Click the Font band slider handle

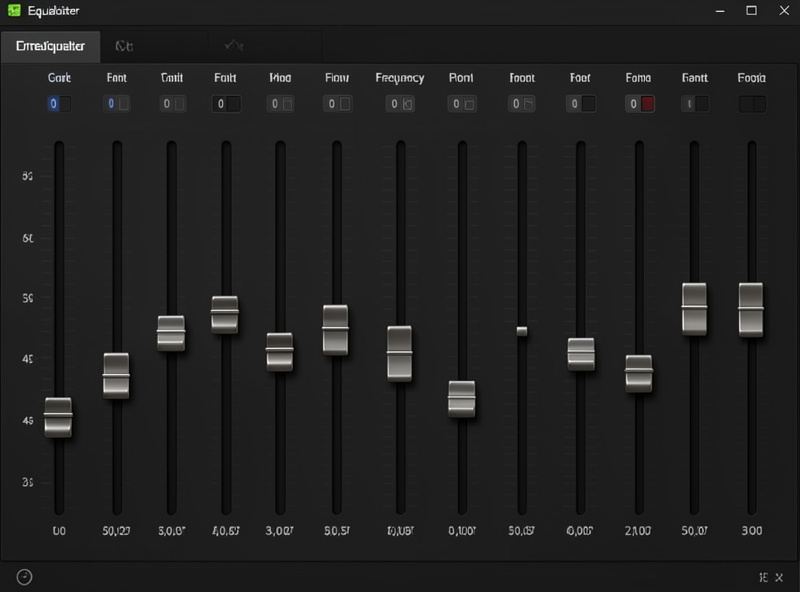(116, 376)
